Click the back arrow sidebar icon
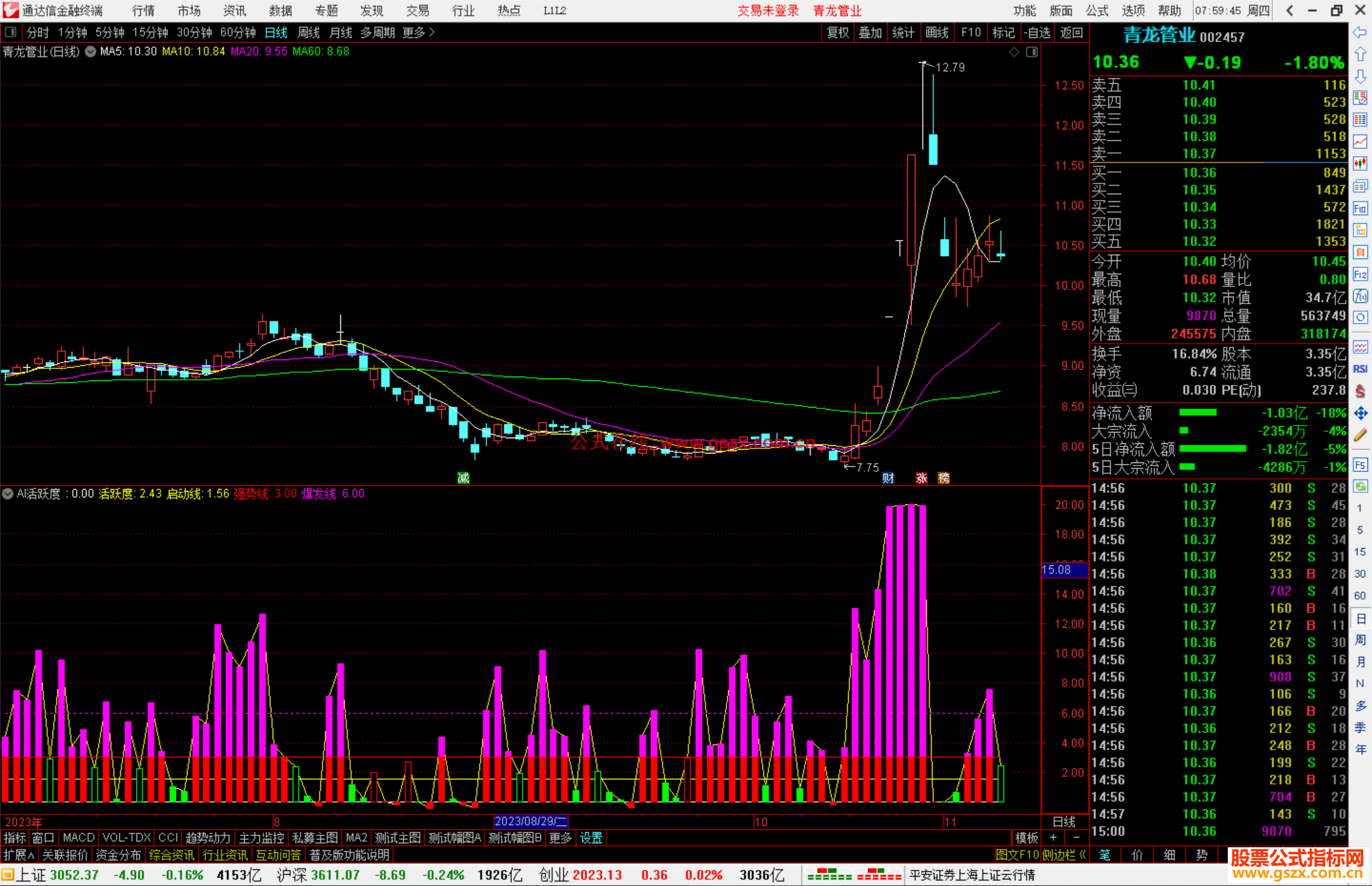This screenshot has width=1372, height=886. click(x=1360, y=32)
